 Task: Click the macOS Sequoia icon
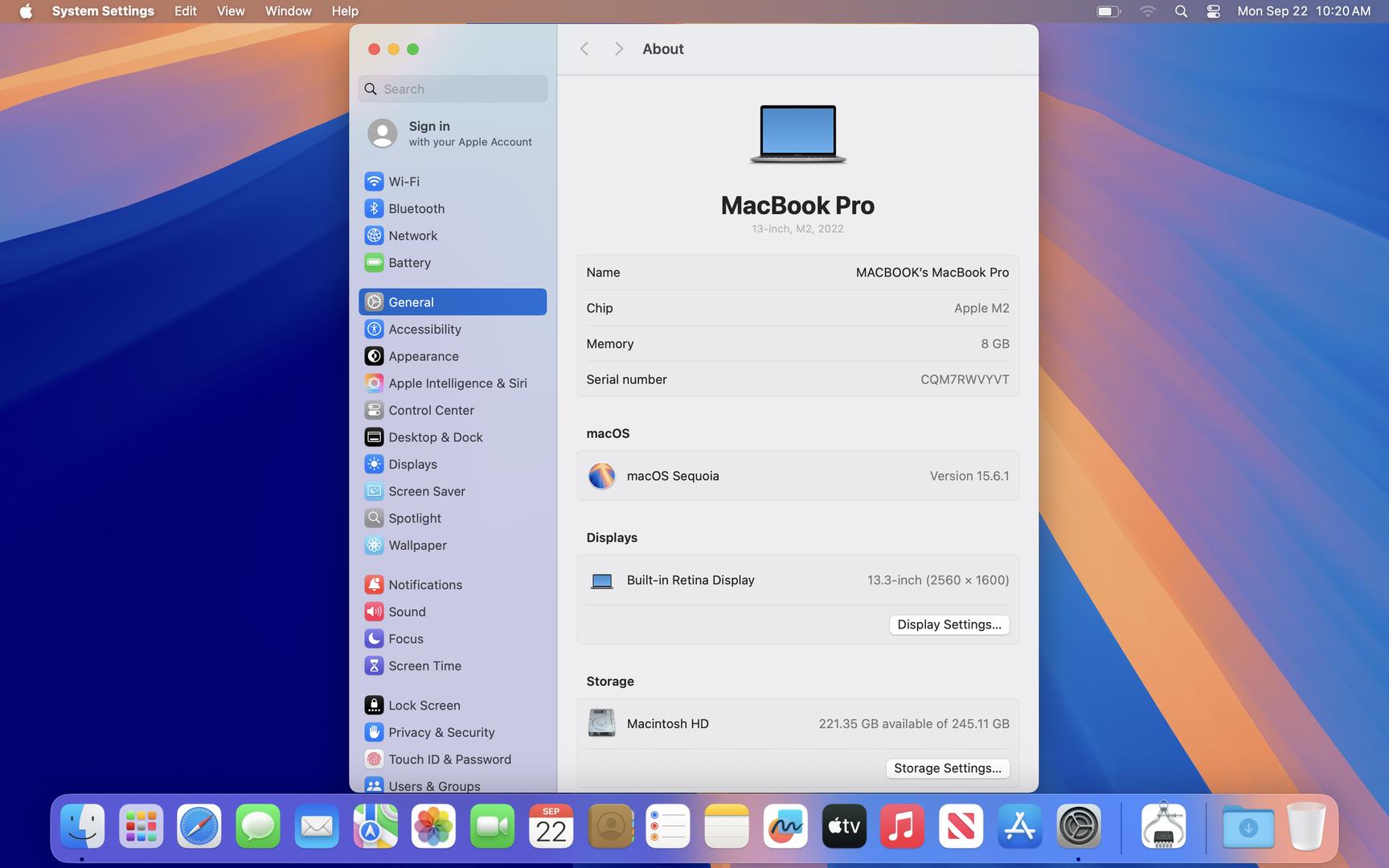[x=601, y=476]
